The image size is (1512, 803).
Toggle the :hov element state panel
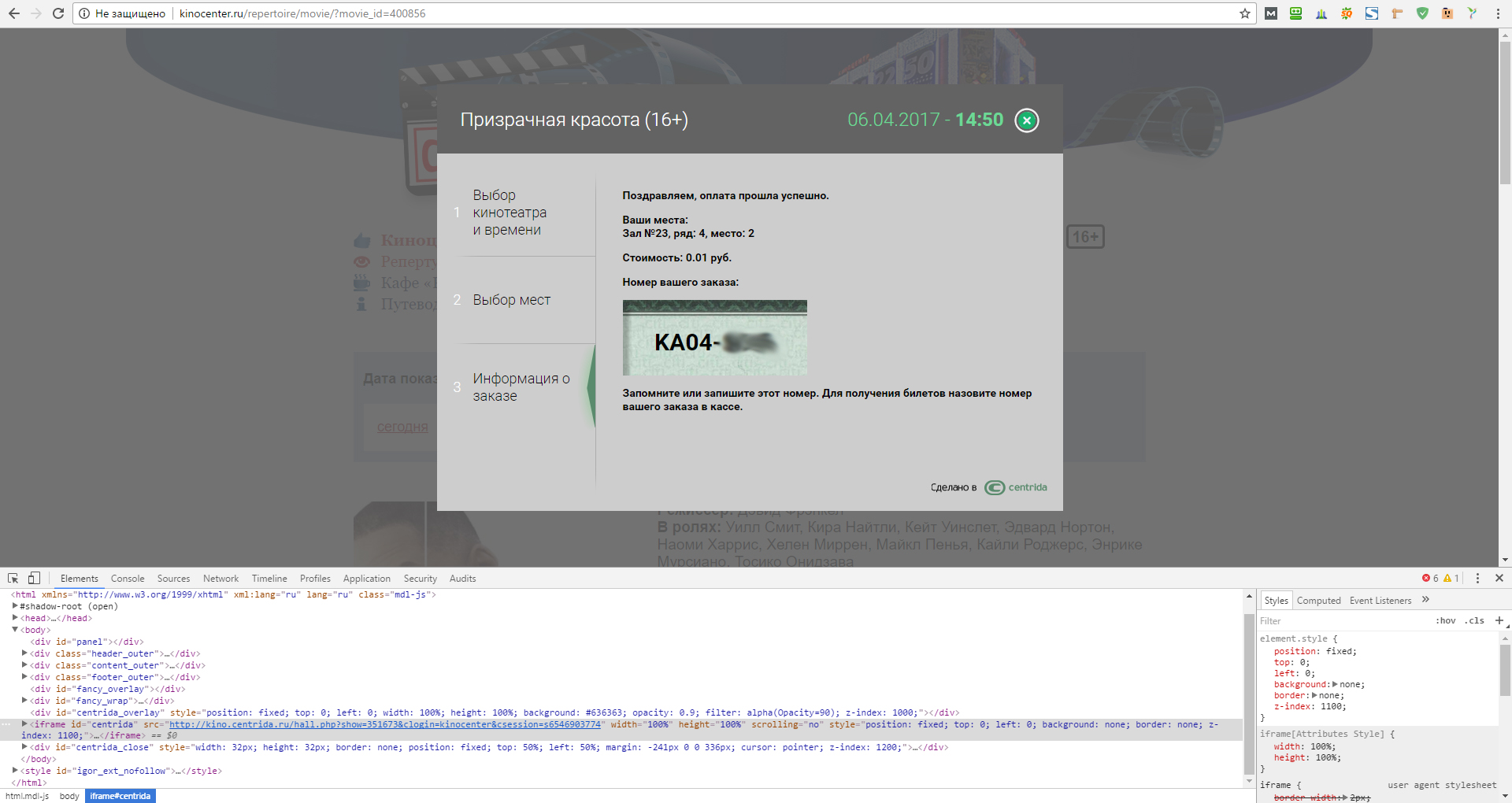point(1445,620)
